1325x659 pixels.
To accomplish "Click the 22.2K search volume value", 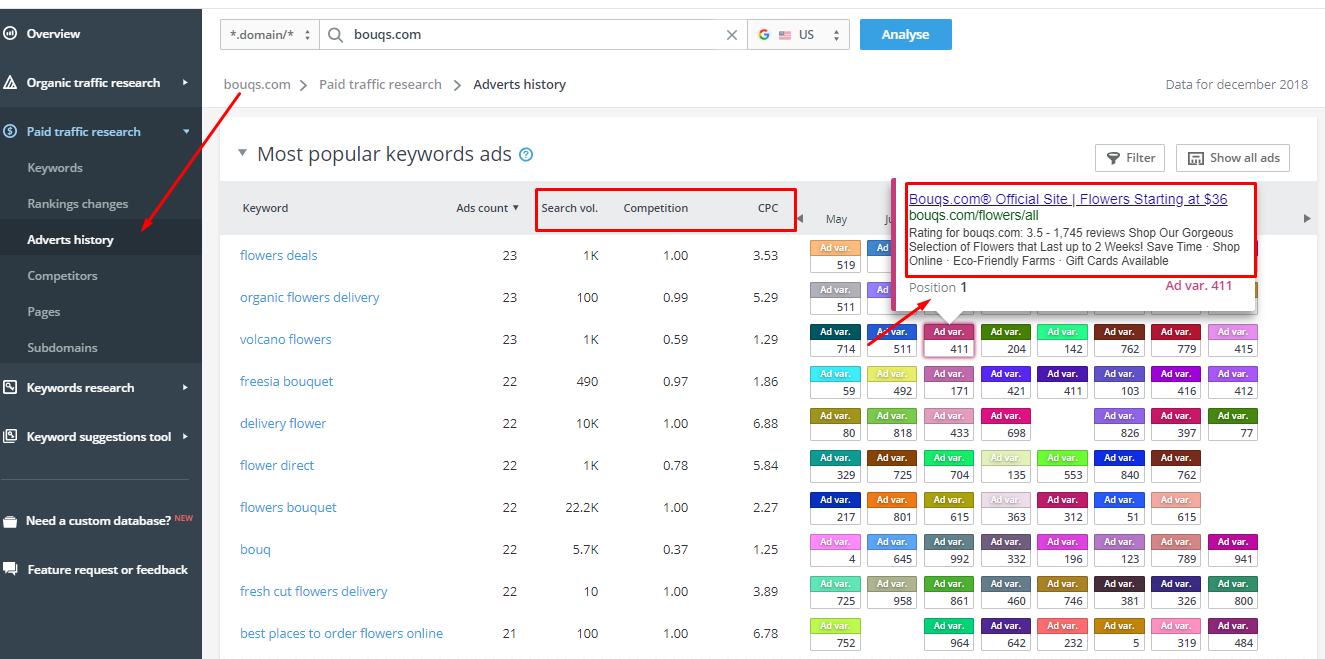I will [x=582, y=508].
